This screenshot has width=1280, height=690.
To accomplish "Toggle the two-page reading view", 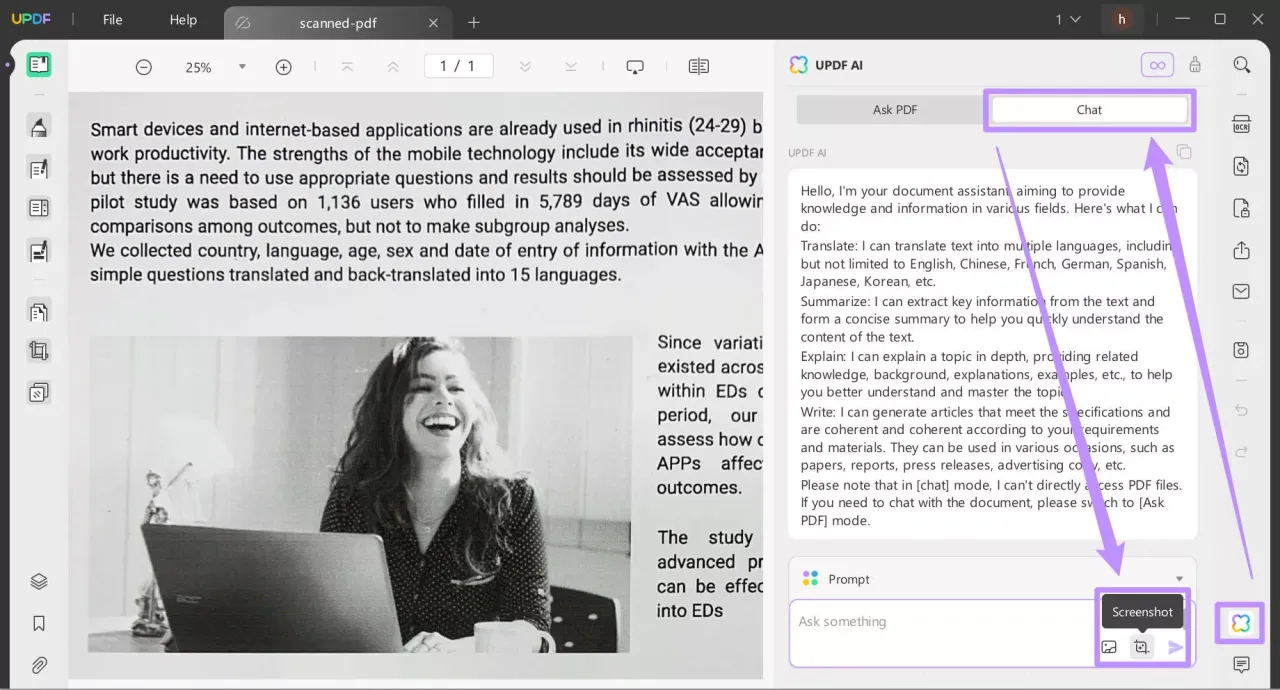I will tap(698, 66).
